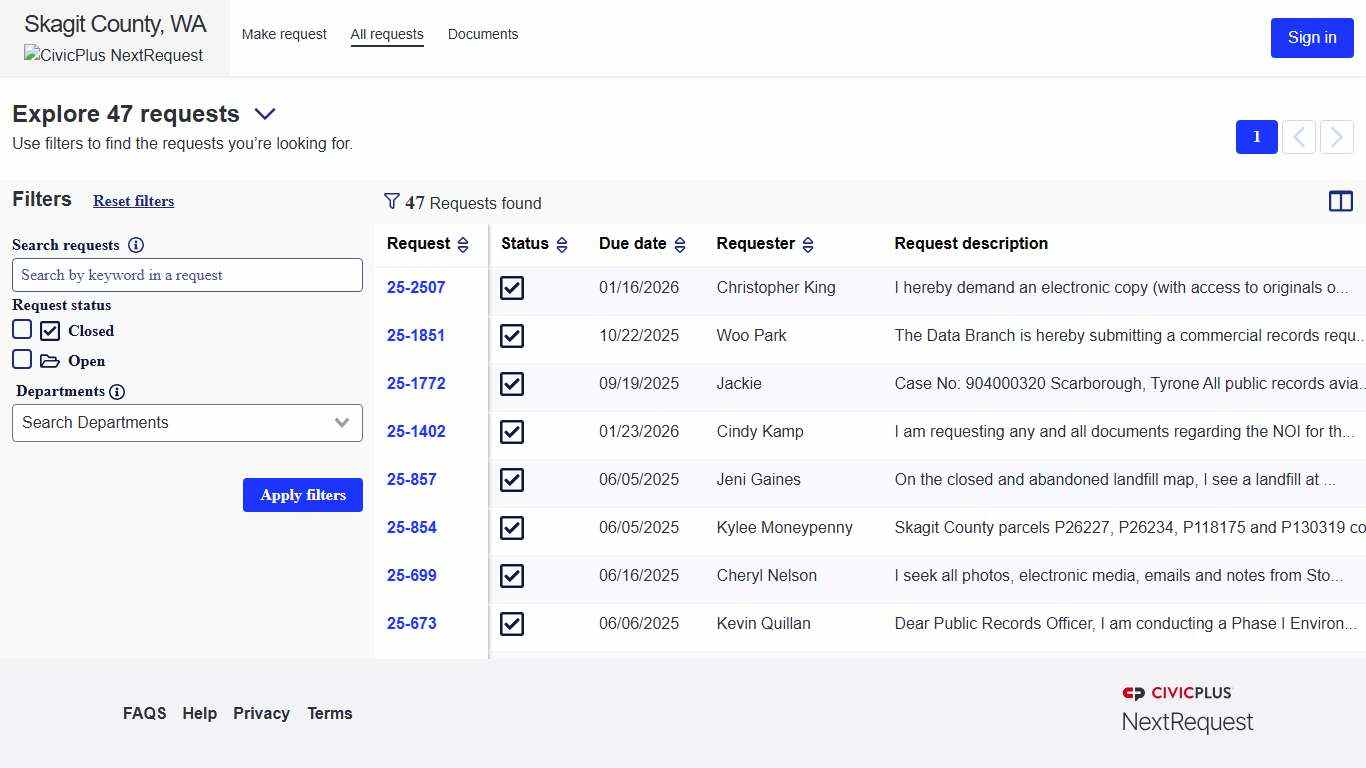1366x768 pixels.
Task: Open the filter options funnel icon
Action: tap(392, 201)
